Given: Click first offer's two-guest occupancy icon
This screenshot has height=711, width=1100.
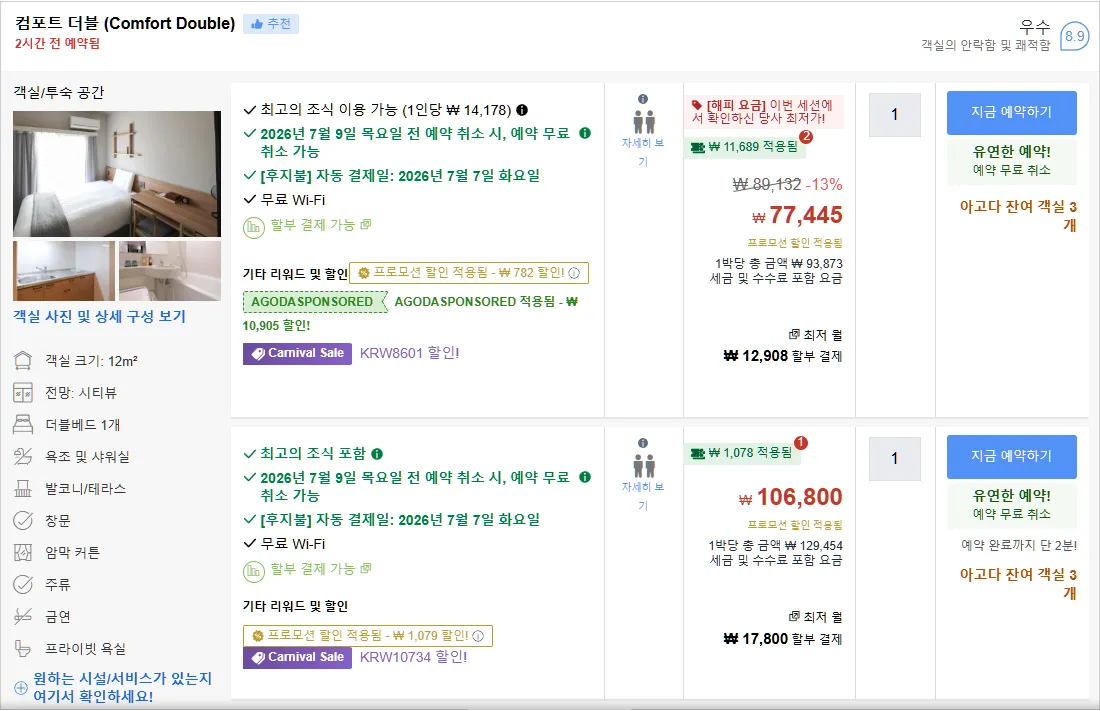Looking at the screenshot, I should [x=643, y=121].
